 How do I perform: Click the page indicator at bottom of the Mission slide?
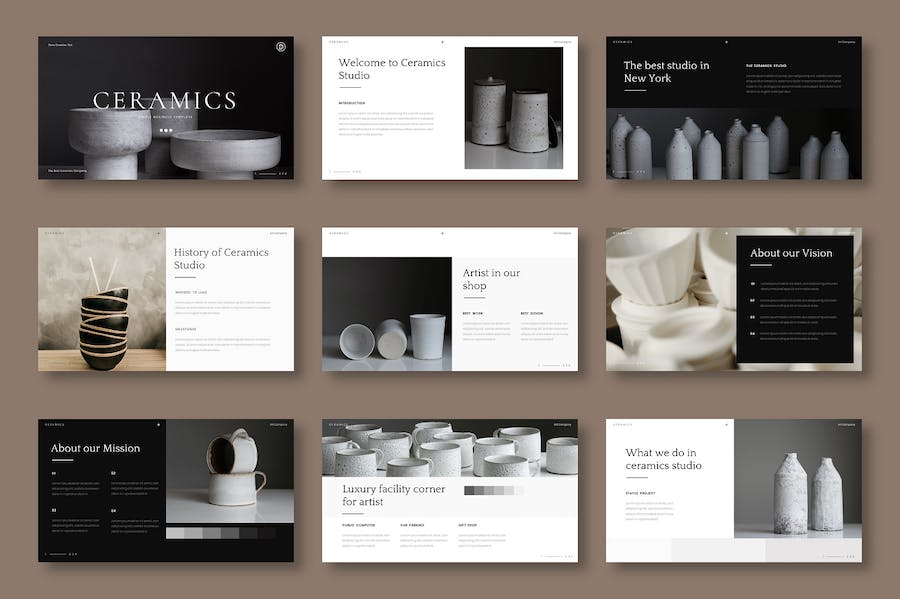(x=62, y=553)
